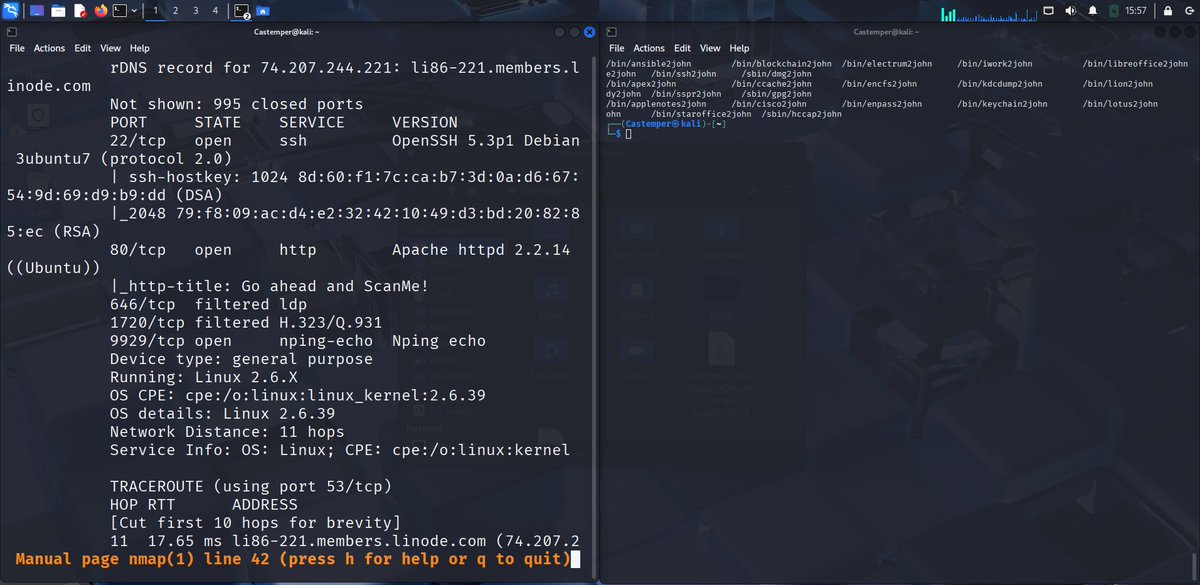This screenshot has height=585, width=1200.
Task: Click the 'PORT STATE SERVICE VERSION' header line
Action: tap(284, 122)
